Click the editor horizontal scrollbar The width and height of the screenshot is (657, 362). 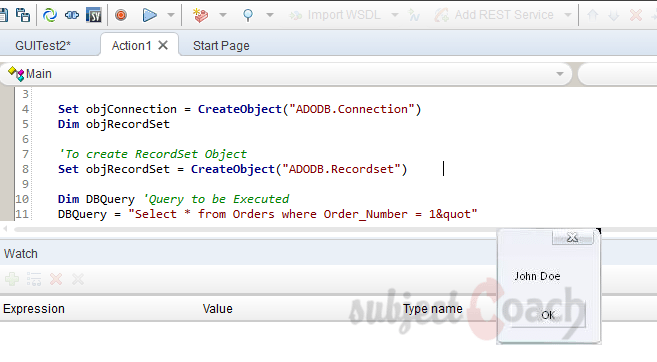point(255,229)
